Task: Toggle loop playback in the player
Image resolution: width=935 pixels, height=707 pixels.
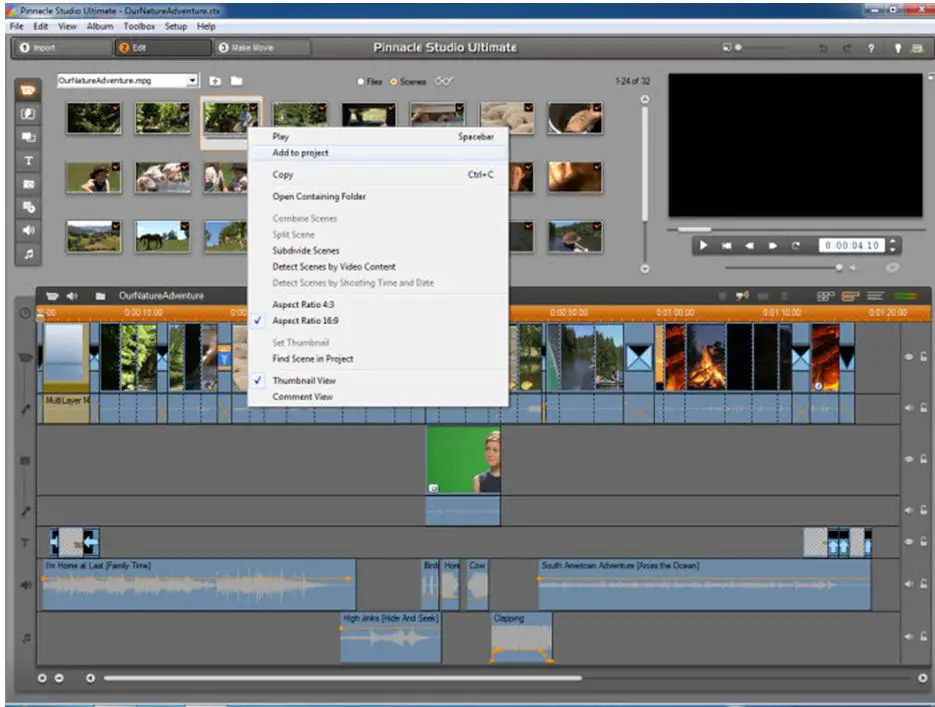Action: [x=795, y=246]
